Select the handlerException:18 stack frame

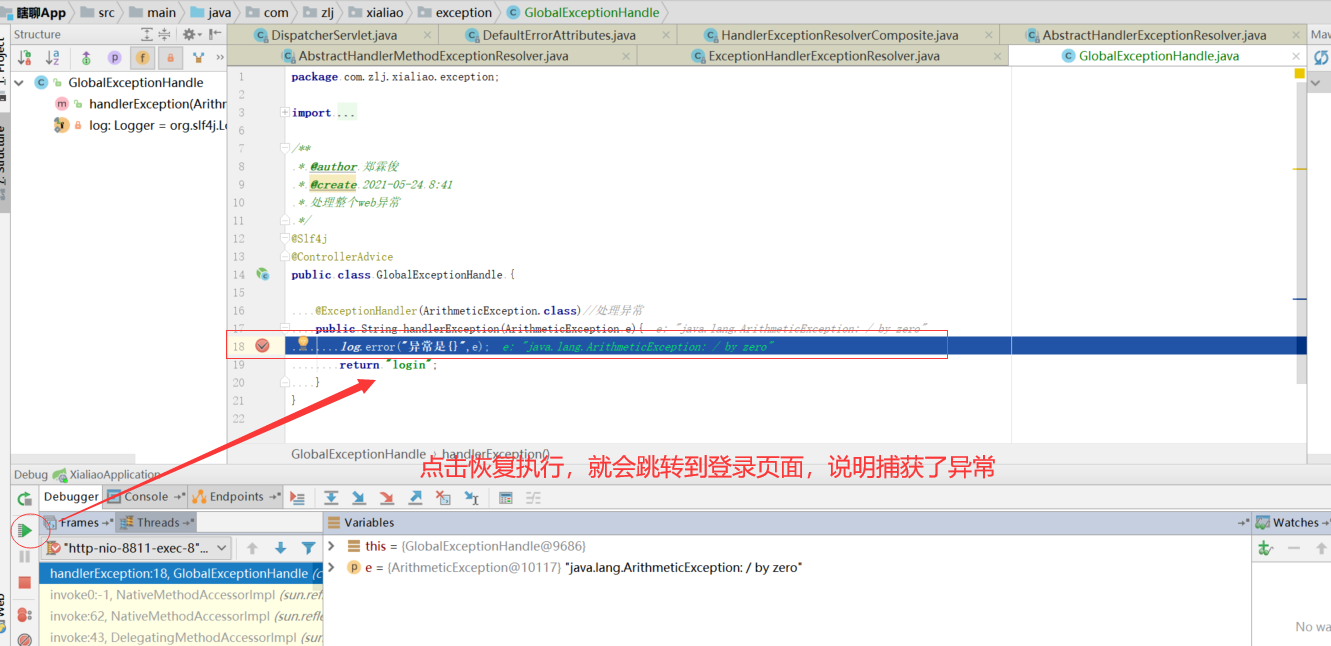[x=181, y=574]
